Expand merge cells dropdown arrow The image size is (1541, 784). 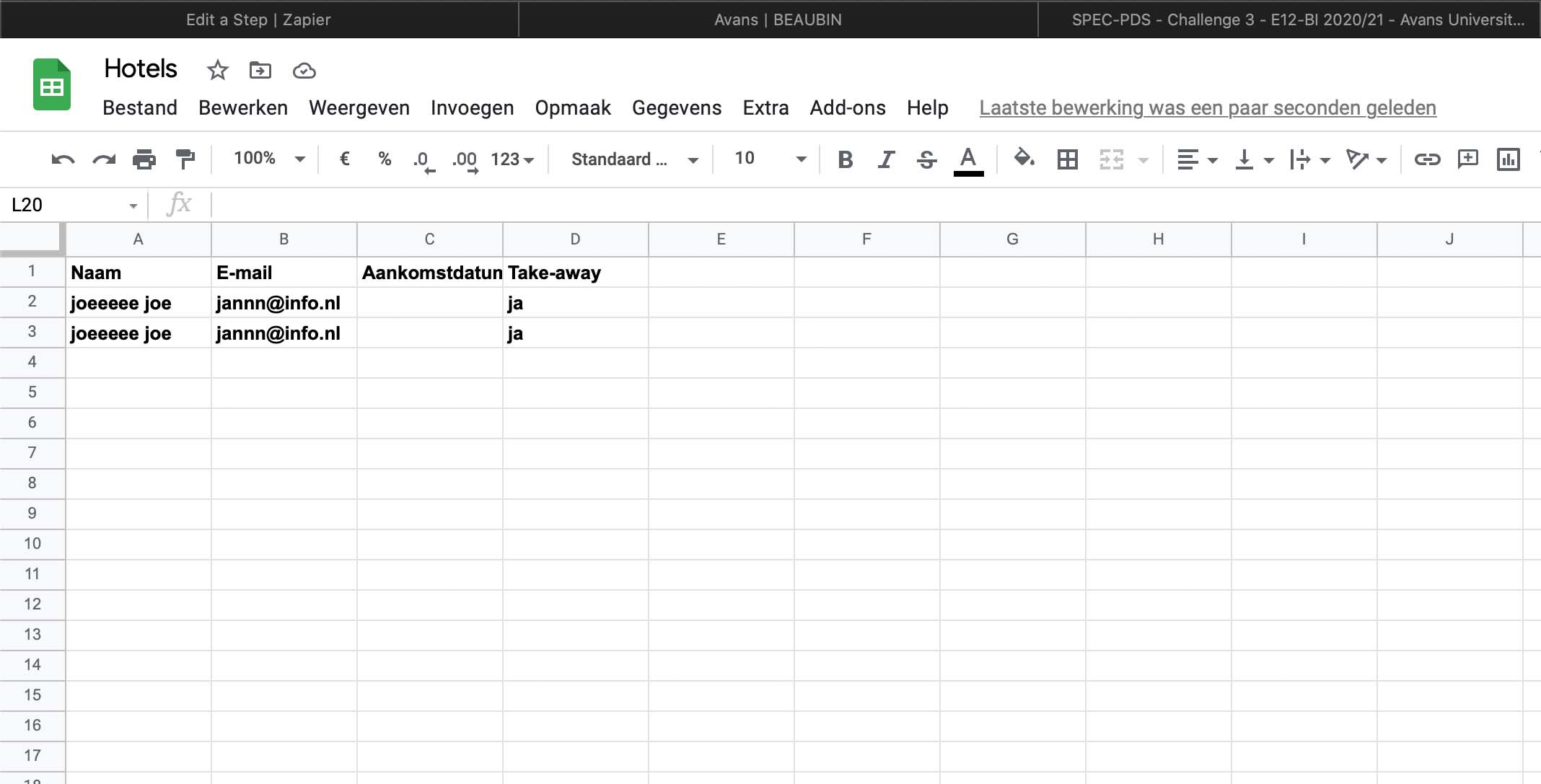tap(1143, 160)
